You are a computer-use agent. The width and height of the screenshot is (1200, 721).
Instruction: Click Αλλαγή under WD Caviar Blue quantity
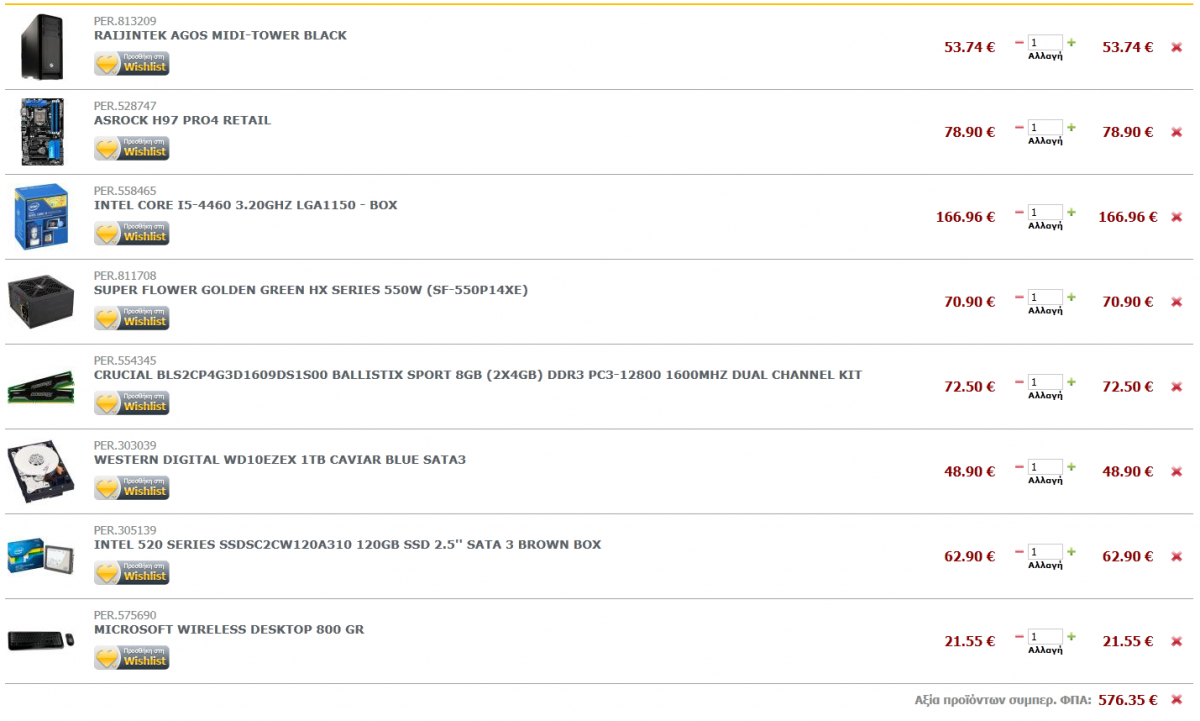(x=1045, y=481)
